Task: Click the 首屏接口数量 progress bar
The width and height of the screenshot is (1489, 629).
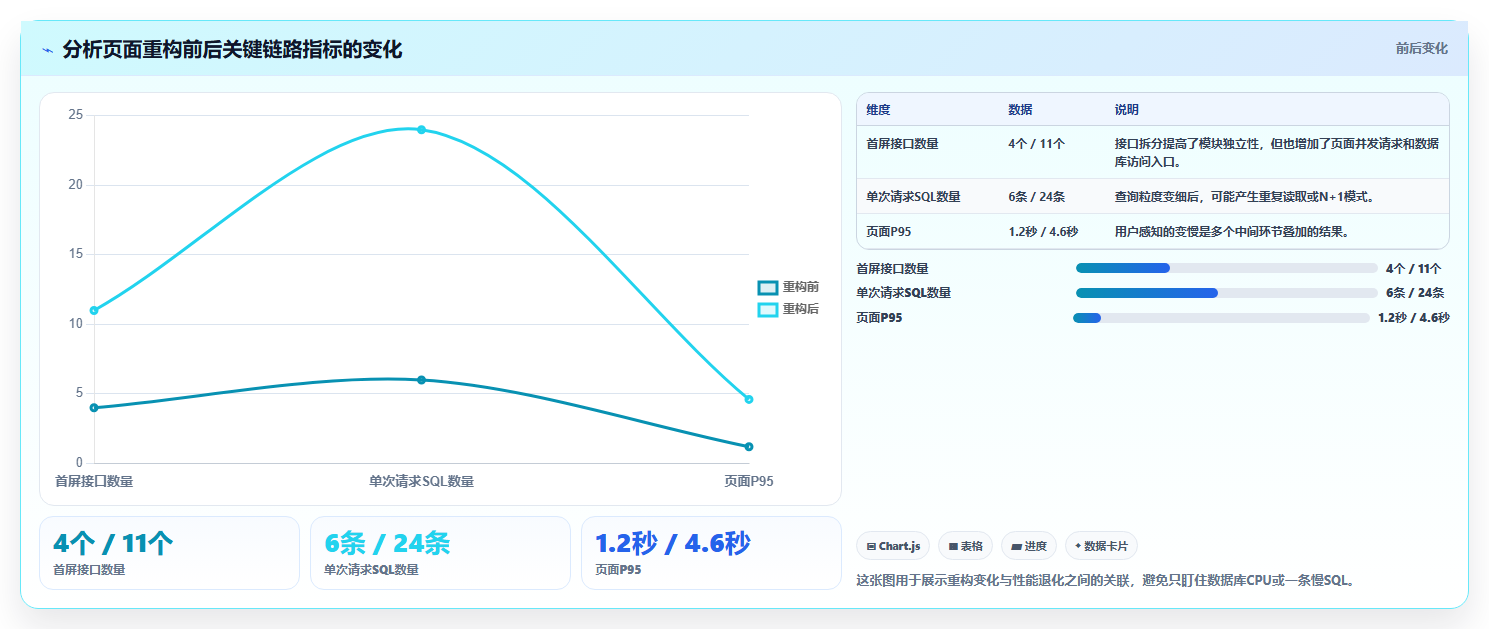Action: coord(1226,268)
